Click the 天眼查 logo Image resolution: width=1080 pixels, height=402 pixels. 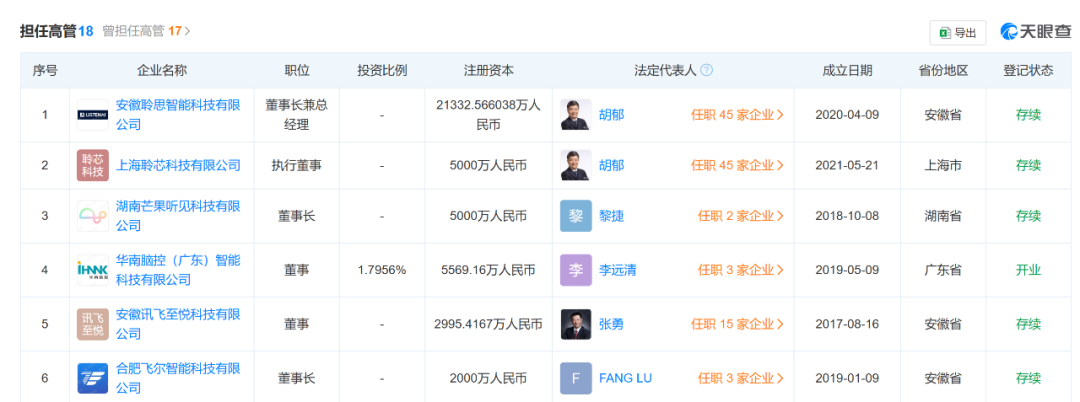click(1035, 32)
